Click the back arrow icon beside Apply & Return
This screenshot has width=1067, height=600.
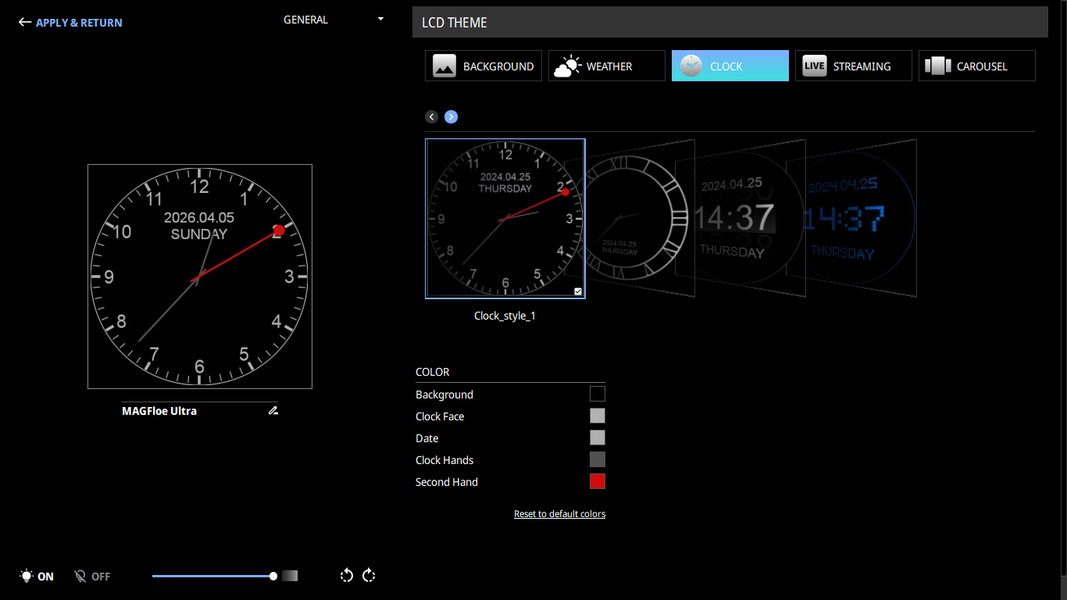24,22
